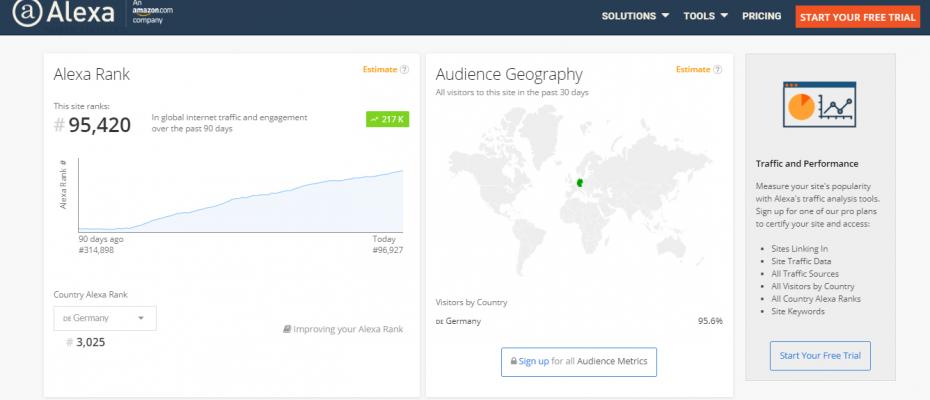Click Germany highlighted green on the world map
Screen dimensions: 930x400
click(x=579, y=183)
